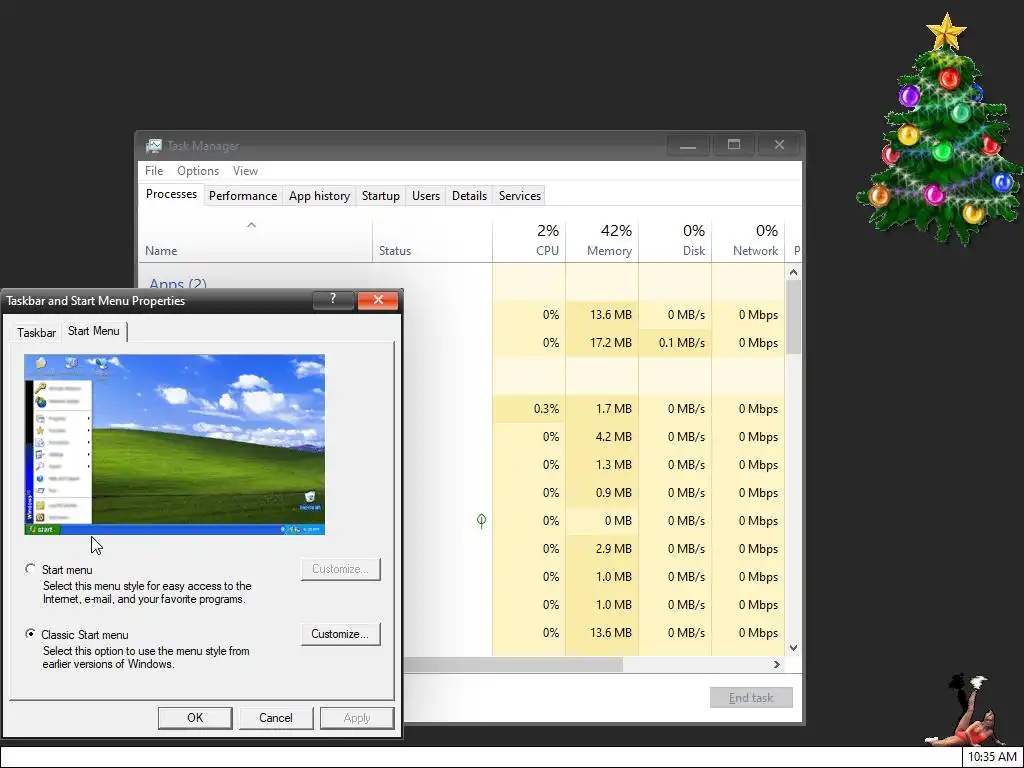Screen dimensions: 1024x768
Task: Sort by the Memory column header
Action: pos(602,240)
